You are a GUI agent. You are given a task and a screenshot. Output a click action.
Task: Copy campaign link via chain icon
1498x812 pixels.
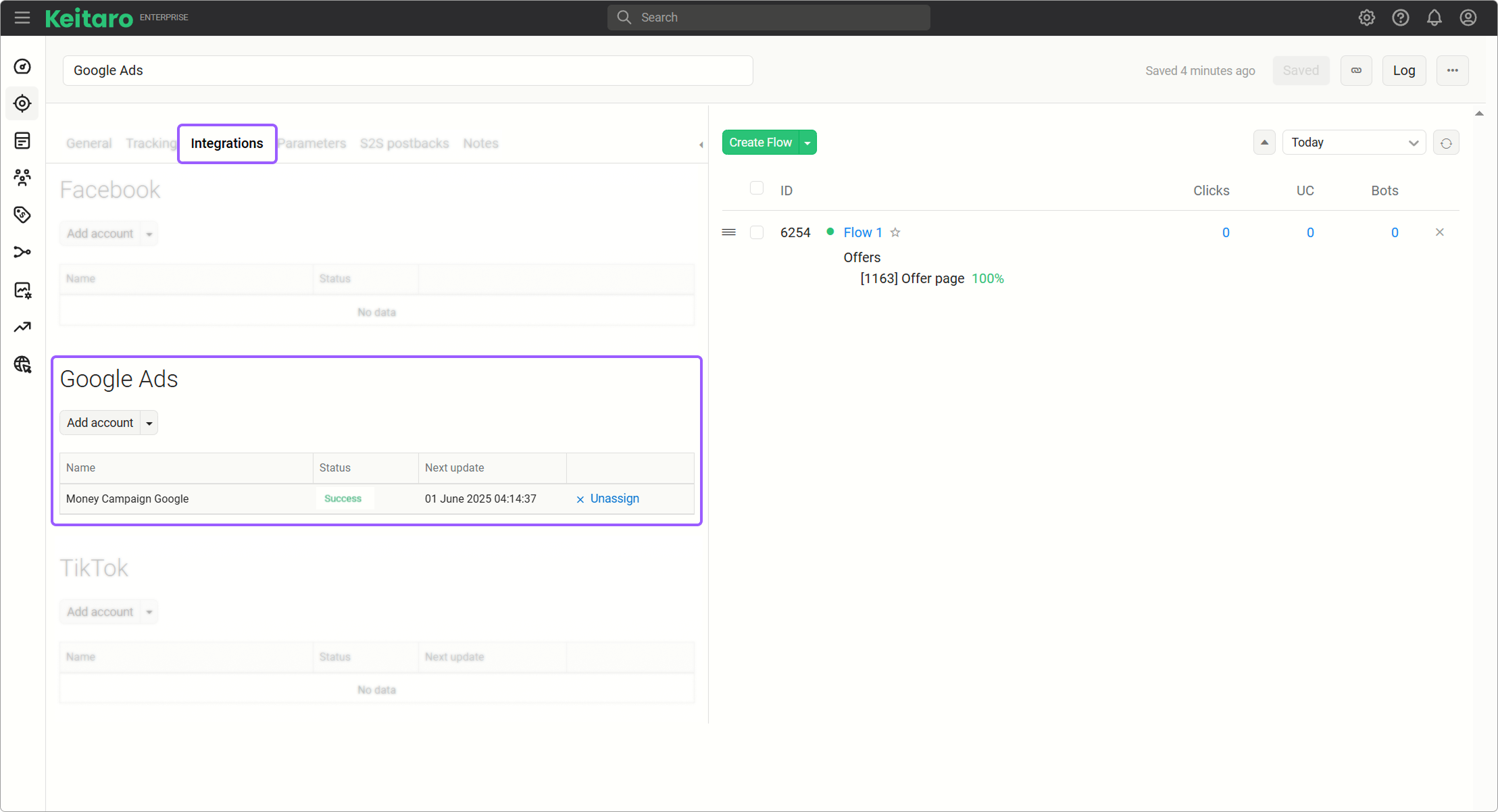pyautogui.click(x=1356, y=70)
